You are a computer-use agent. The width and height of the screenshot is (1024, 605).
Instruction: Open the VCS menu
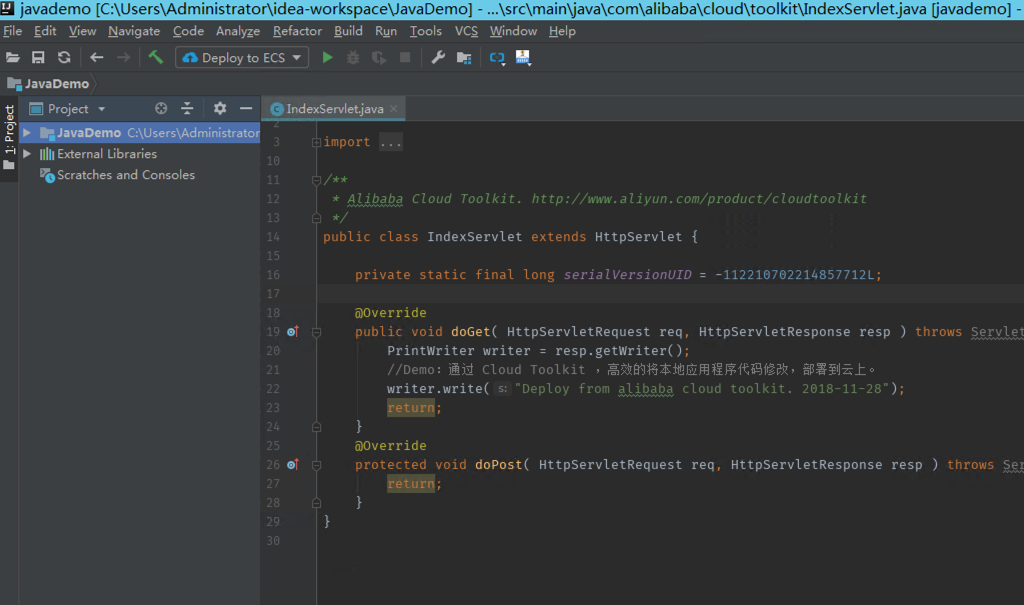(x=466, y=31)
